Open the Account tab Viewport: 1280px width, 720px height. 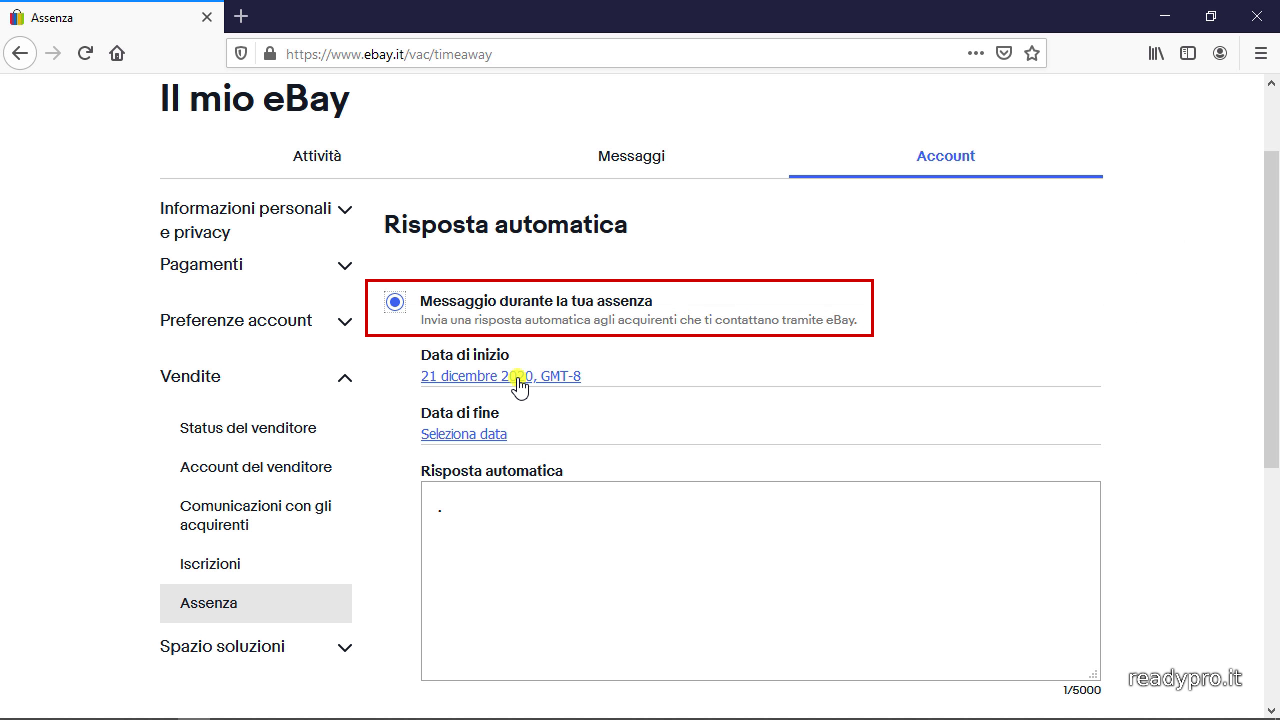click(945, 156)
